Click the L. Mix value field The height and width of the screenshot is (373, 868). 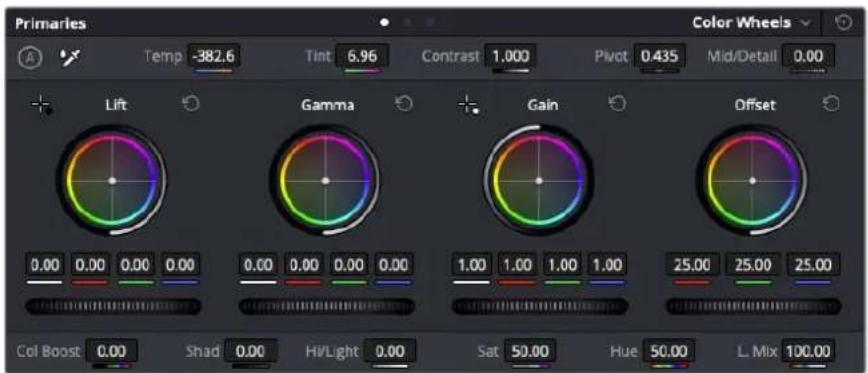pyautogui.click(x=809, y=351)
